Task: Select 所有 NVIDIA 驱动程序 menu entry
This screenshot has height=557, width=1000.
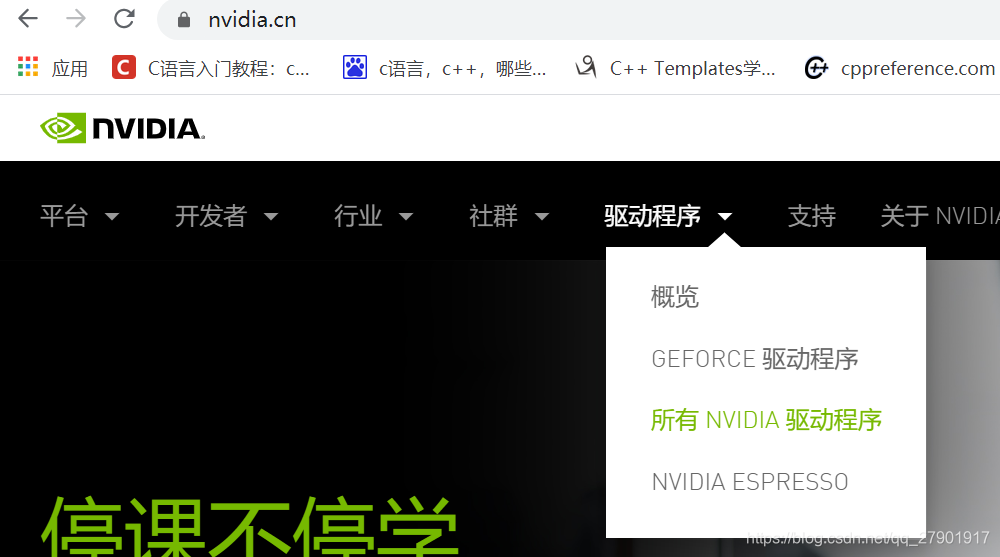Action: pos(766,420)
